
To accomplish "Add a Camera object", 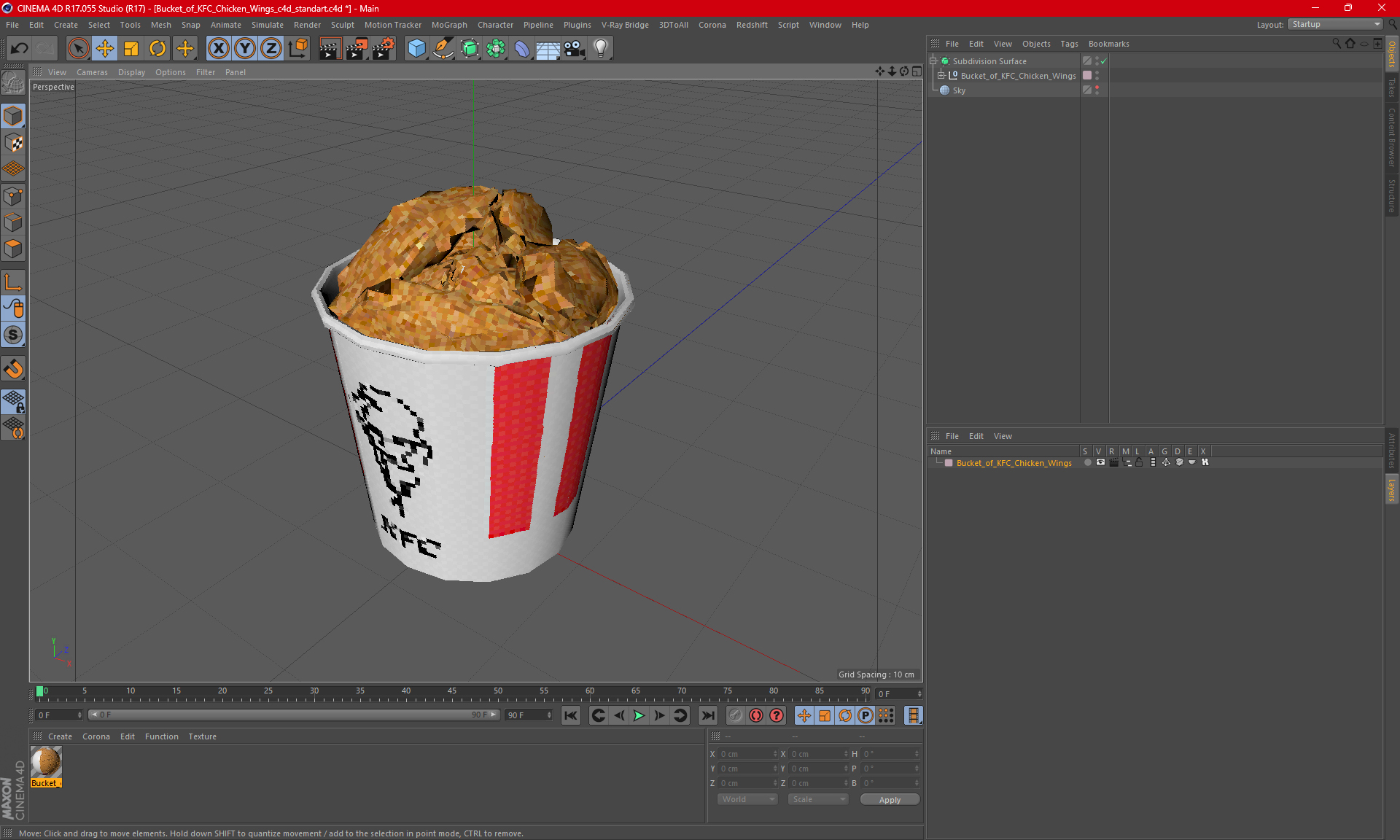I will tap(575, 49).
